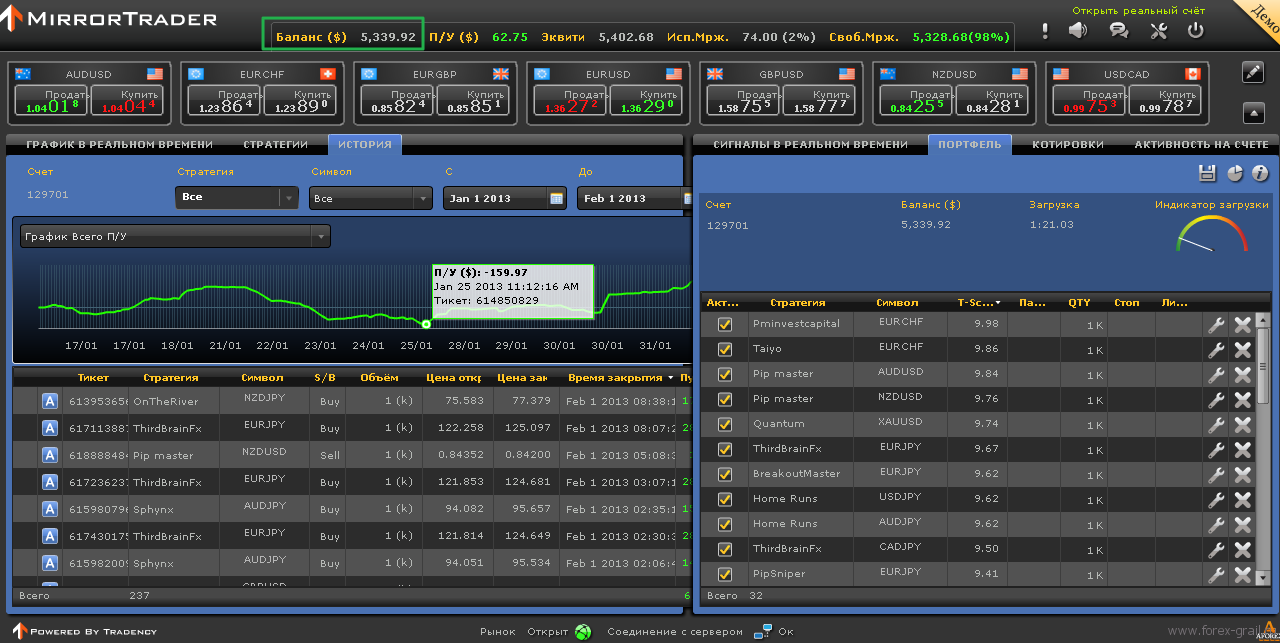Open wrench settings for PipSniper strategy
The height and width of the screenshot is (643, 1280).
(x=1216, y=574)
